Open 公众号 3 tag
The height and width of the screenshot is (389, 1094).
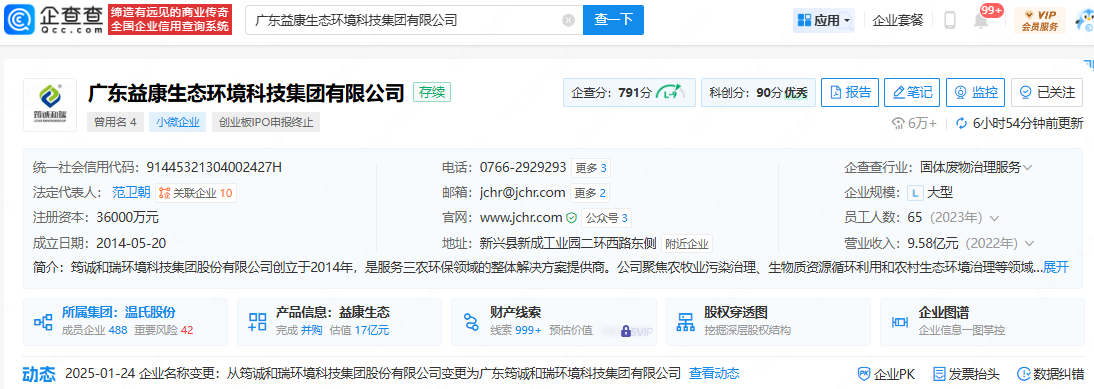(606, 218)
